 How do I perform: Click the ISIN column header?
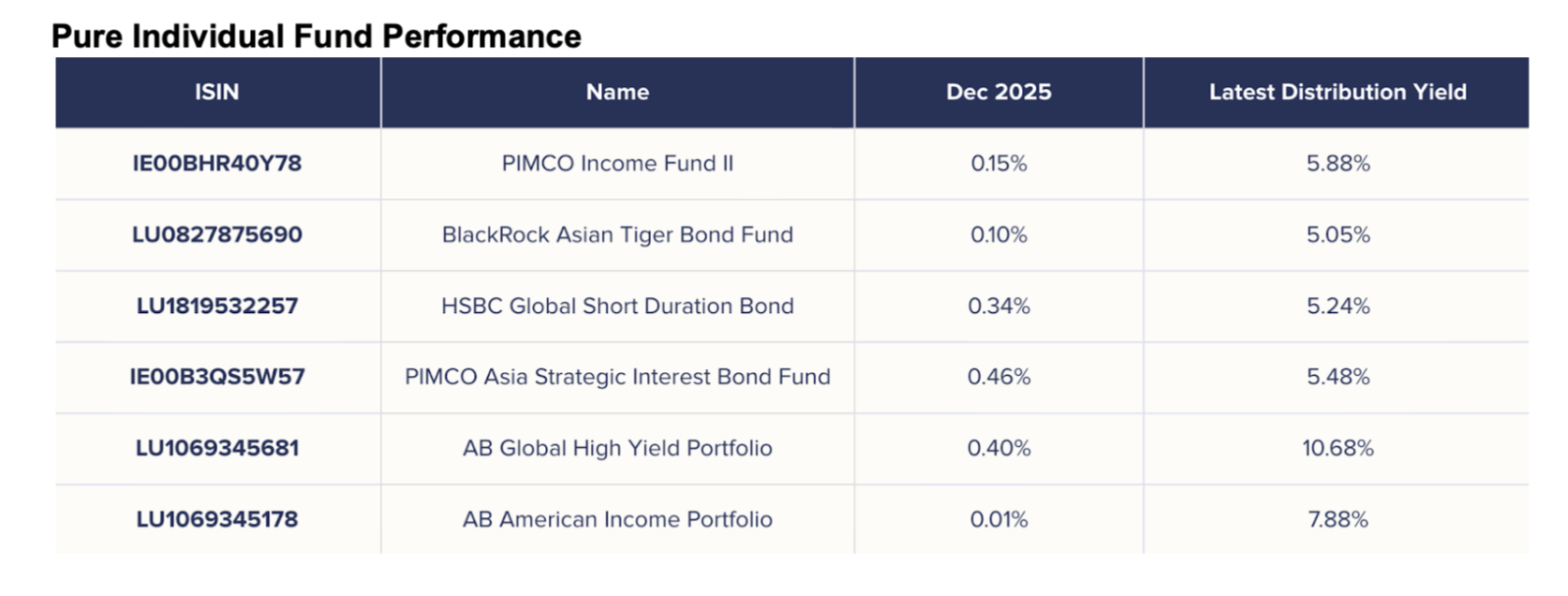point(217,92)
